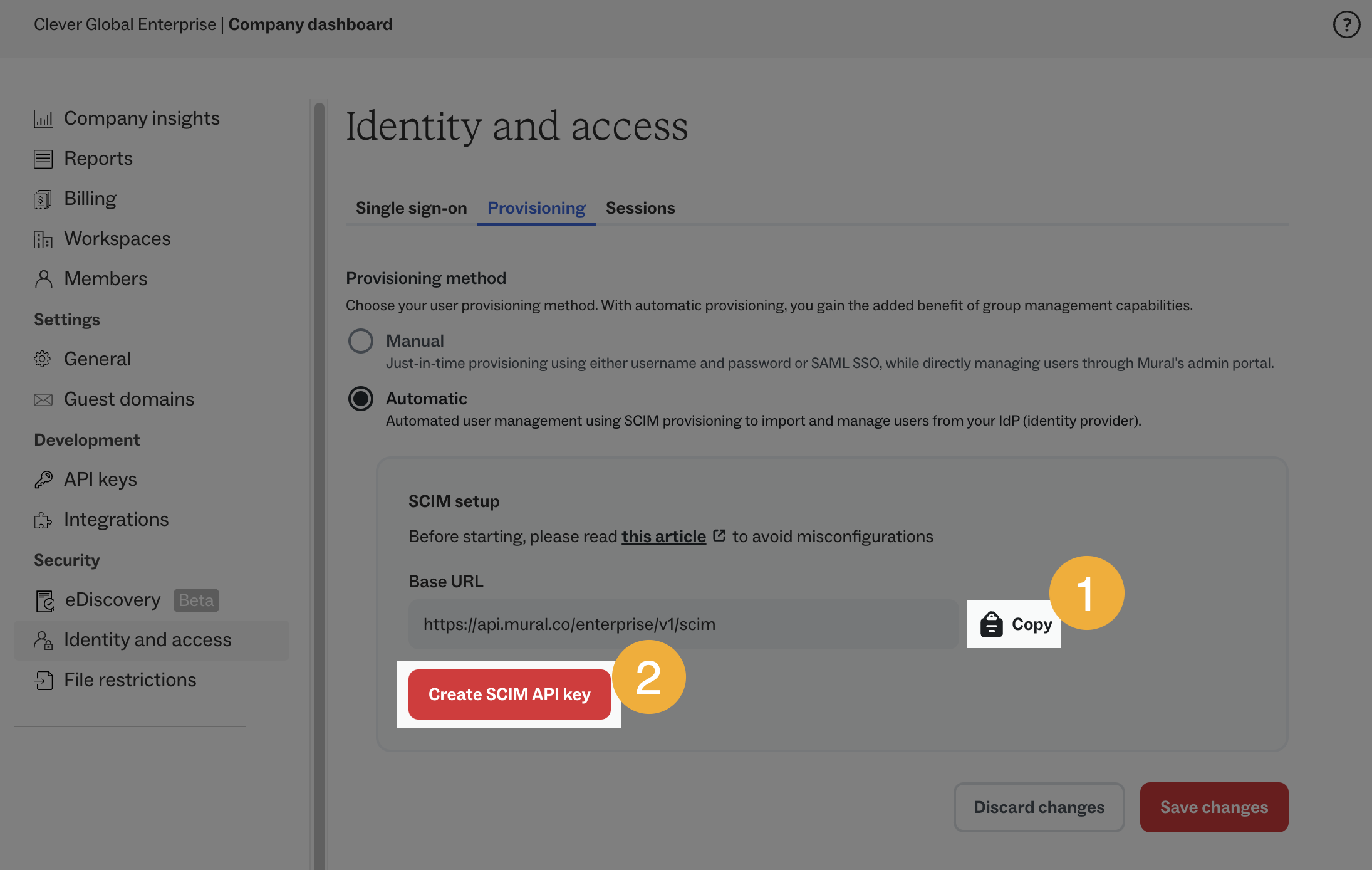This screenshot has height=870, width=1372.
Task: Open General settings
Action: click(97, 359)
